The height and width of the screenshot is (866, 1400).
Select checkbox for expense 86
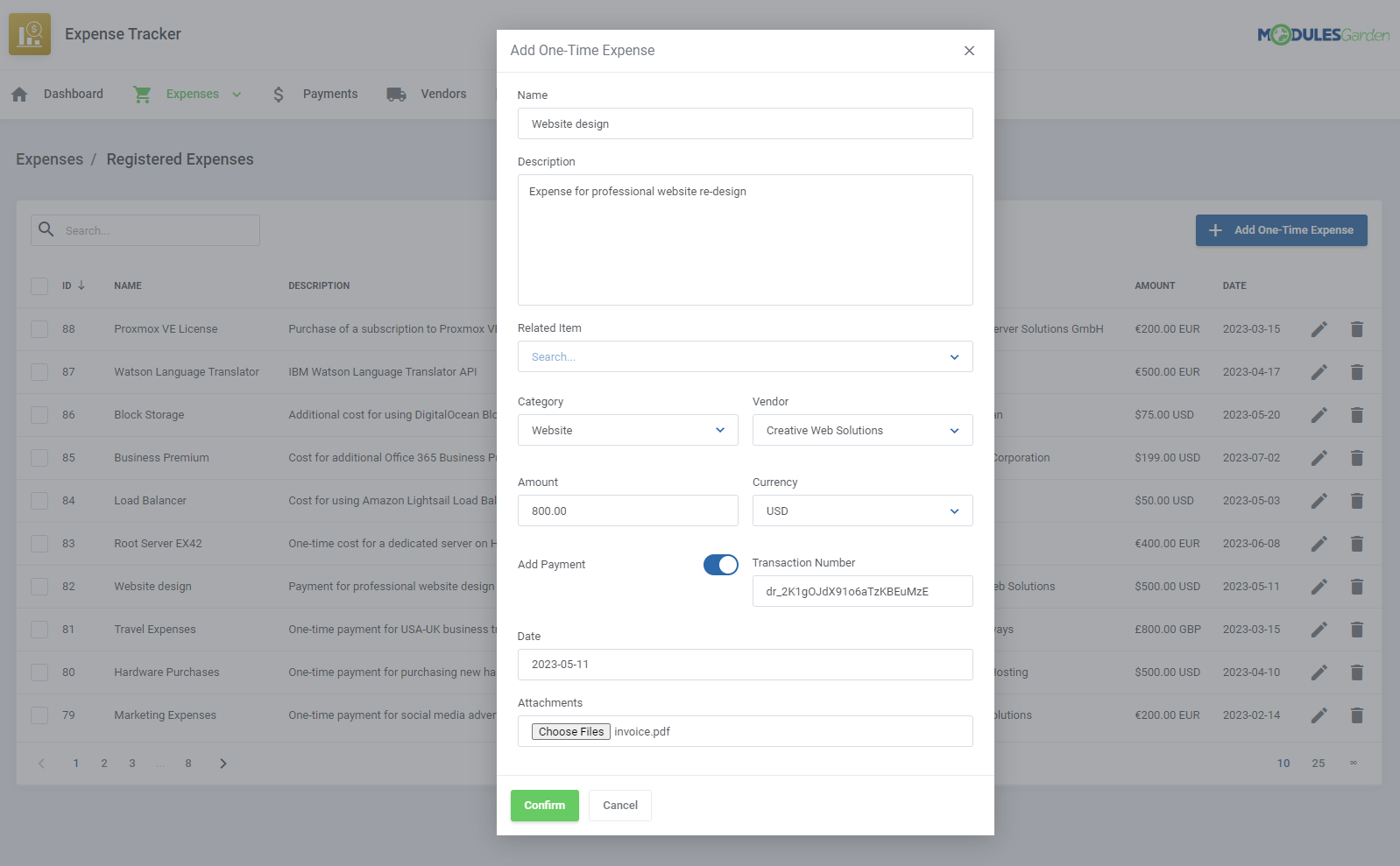click(x=39, y=415)
